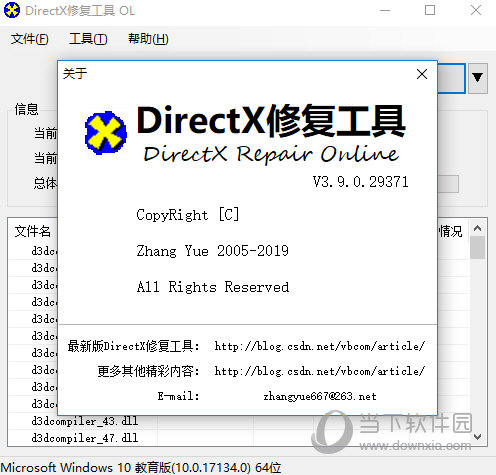Image resolution: width=496 pixels, height=475 pixels.
Task: Close the DirectX修复工具 OL main window
Action: 476,10
